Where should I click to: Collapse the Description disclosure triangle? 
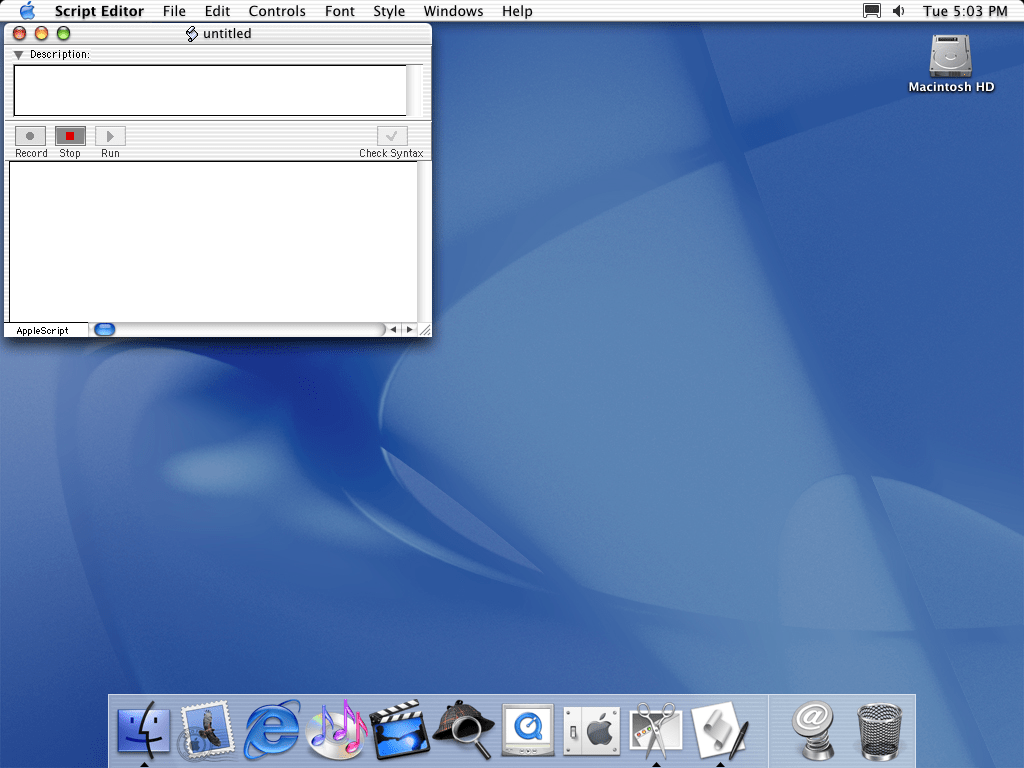tap(17, 54)
